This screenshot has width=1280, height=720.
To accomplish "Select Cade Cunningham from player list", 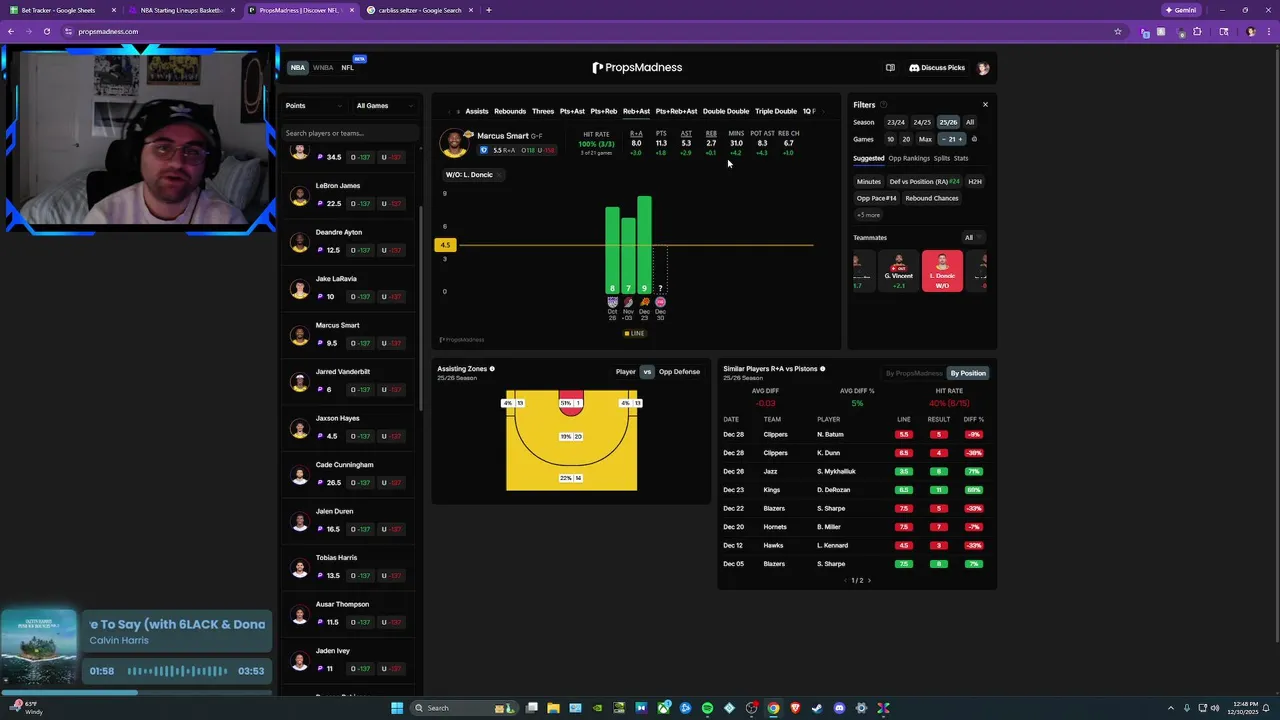I will 349,474.
